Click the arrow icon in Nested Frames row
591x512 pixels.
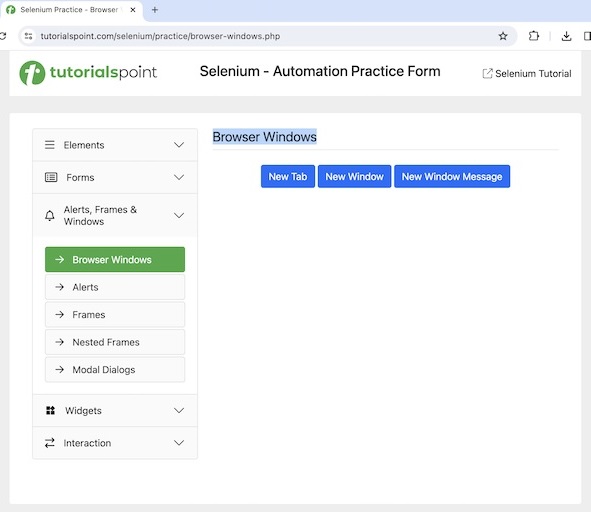click(x=60, y=342)
